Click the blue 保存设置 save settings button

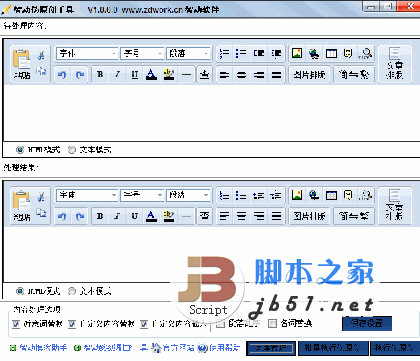pyautogui.click(x=367, y=323)
